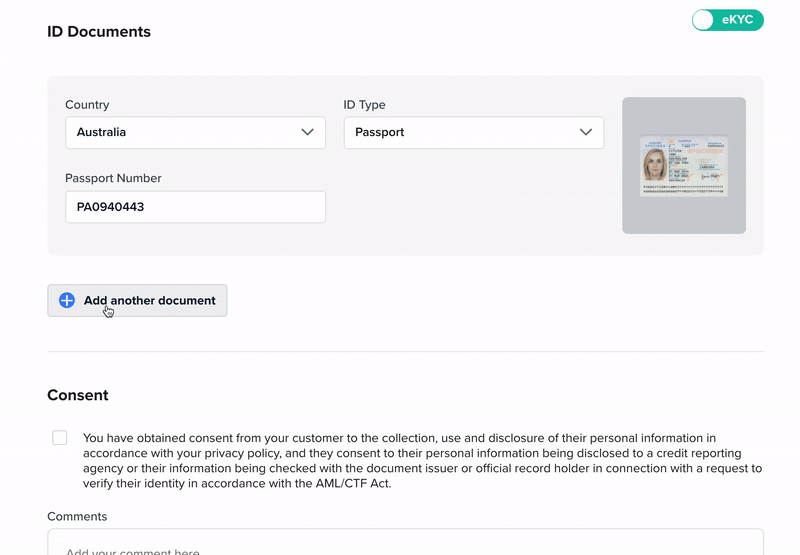Focus the Passport Number input field
Screen dimensions: 800x555
point(195,207)
